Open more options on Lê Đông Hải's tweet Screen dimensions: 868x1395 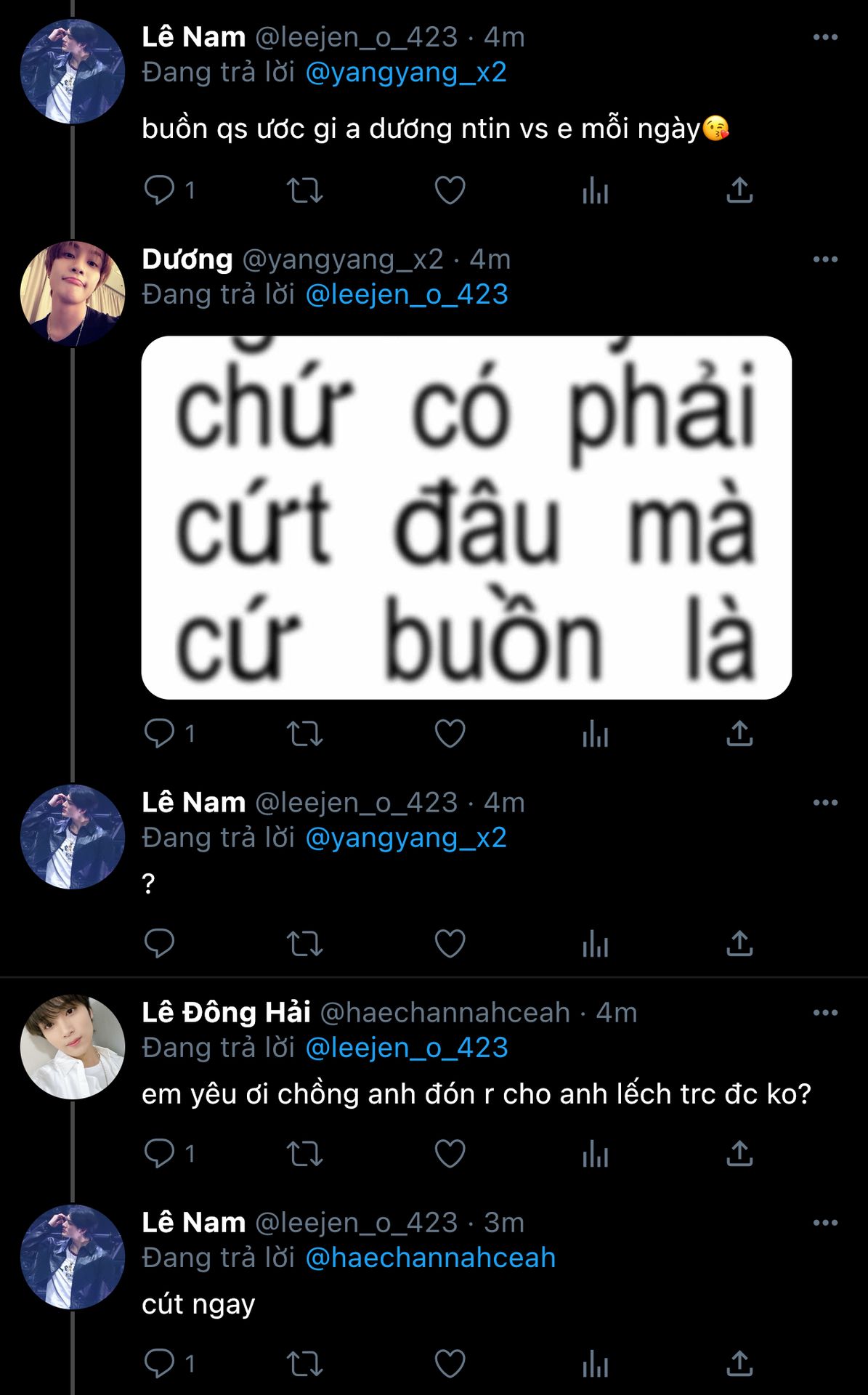pos(825,1013)
